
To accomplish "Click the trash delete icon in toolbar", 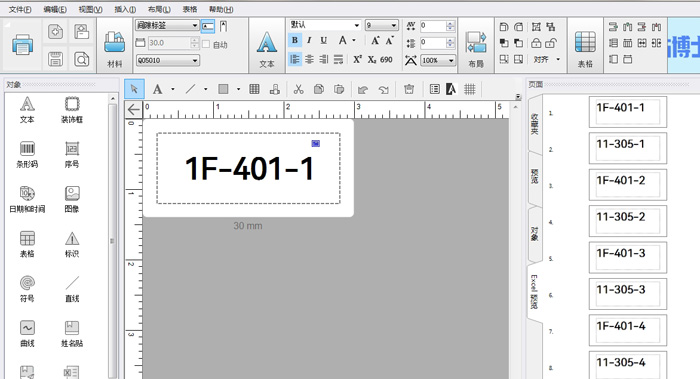I will pyautogui.click(x=408, y=89).
